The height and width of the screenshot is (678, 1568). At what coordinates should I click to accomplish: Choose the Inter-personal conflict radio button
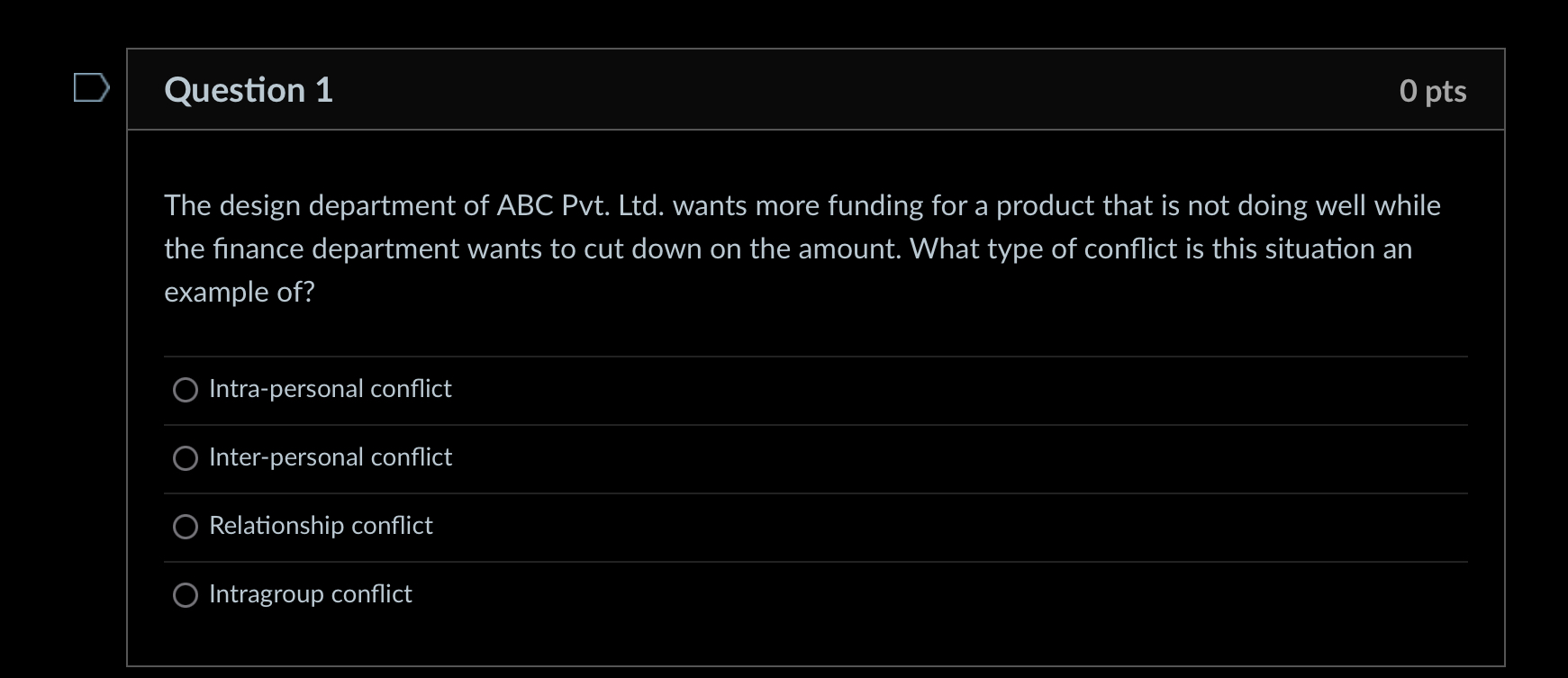(186, 458)
